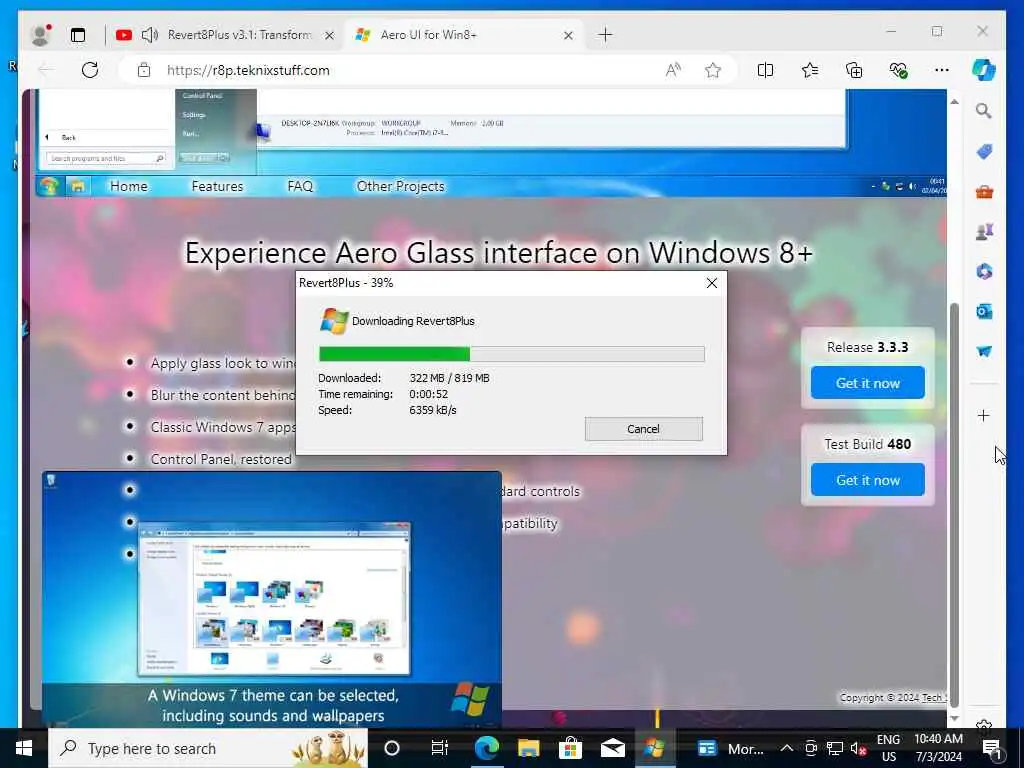View site information lock icon
Viewport: 1024px width, 768px height.
[144, 70]
